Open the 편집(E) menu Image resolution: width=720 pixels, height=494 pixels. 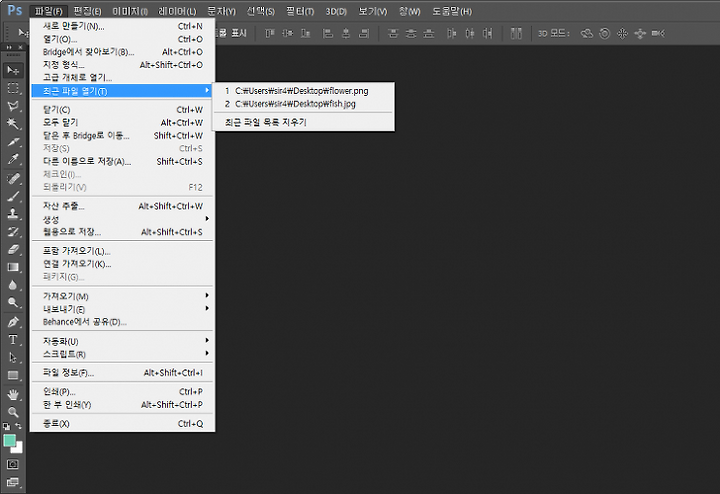coord(87,11)
